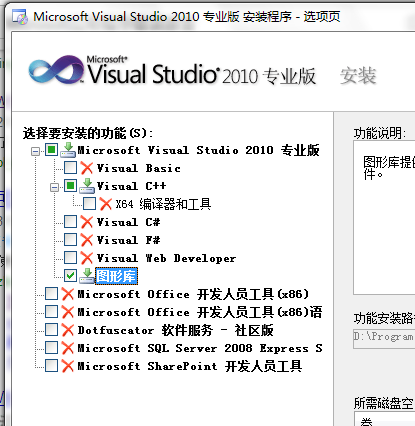Select Microsoft Office 开发人员工具(x86) label

point(193,294)
